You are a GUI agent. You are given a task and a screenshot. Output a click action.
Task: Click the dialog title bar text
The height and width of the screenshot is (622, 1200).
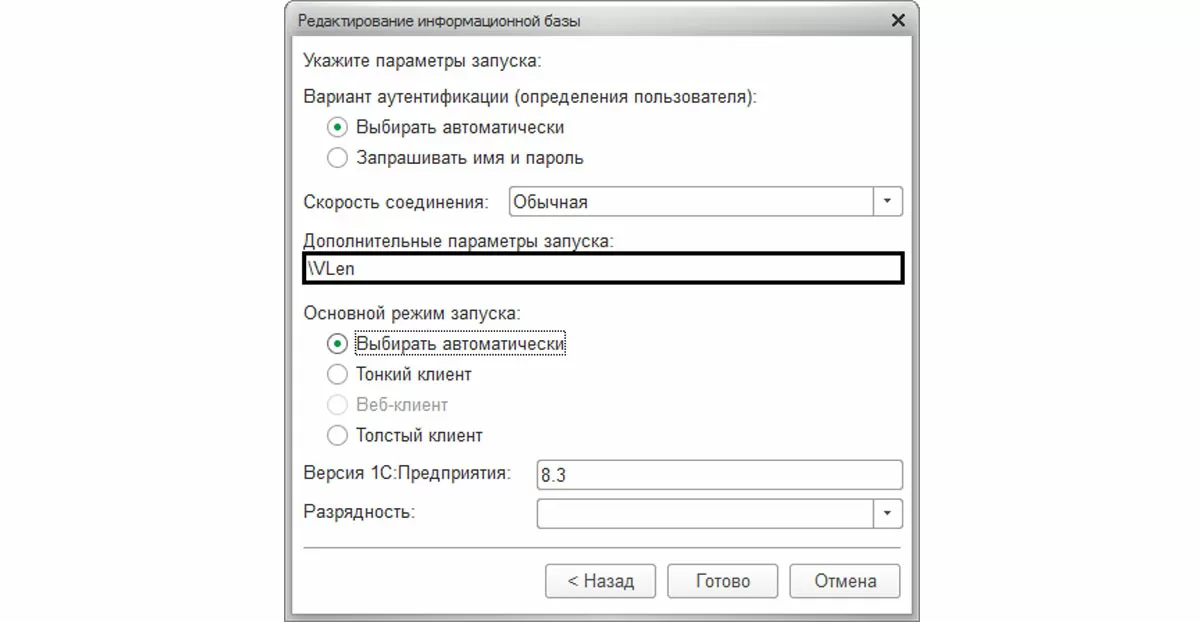pos(439,20)
